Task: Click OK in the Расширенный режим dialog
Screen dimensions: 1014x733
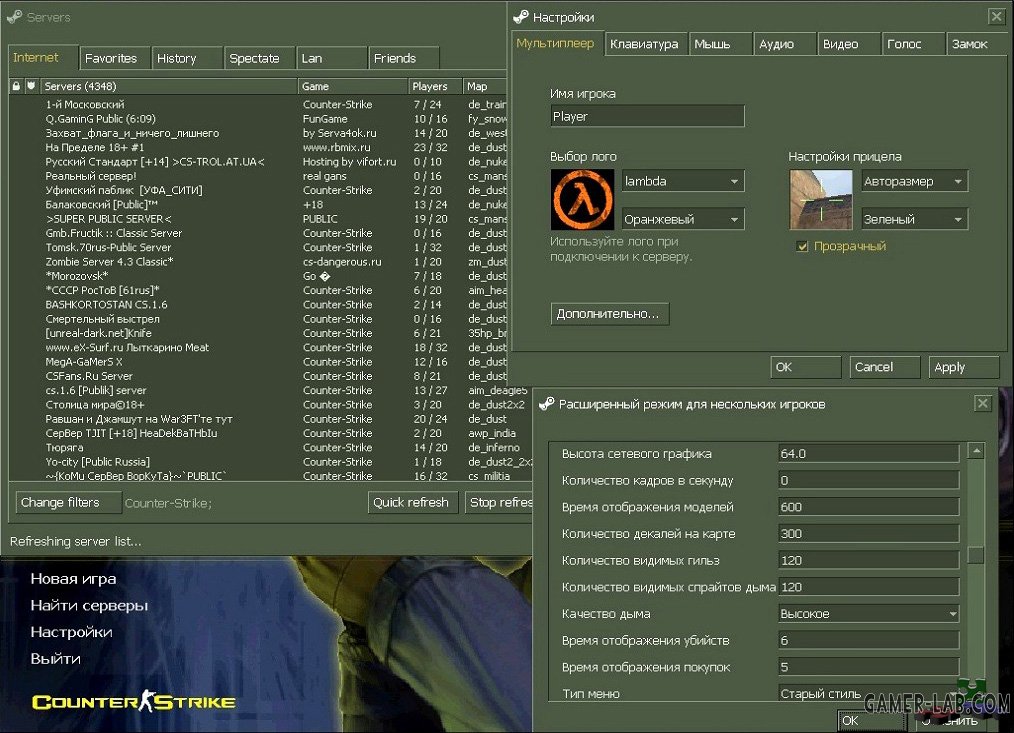Action: click(872, 720)
